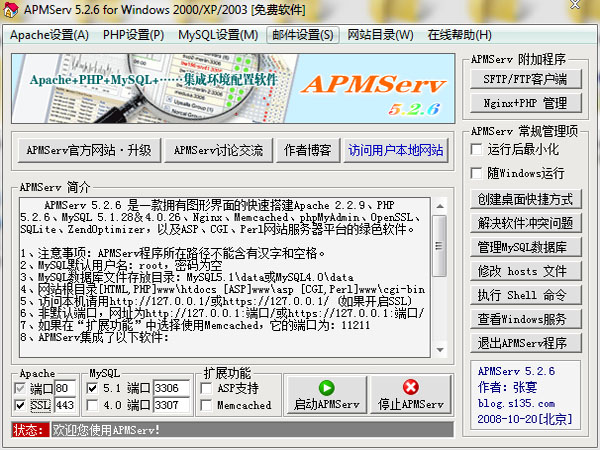Click the intro text scrollbar up arrow
This screenshot has height=450, width=600.
[440, 206]
